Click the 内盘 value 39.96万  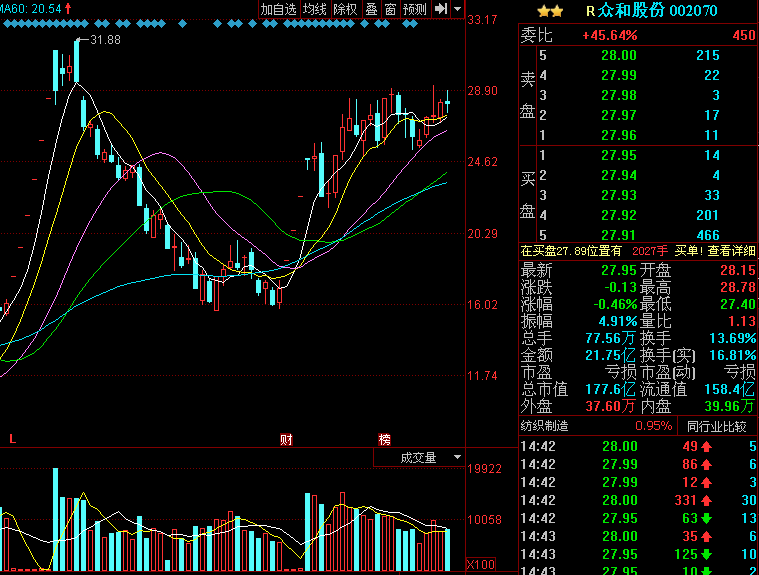pyautogui.click(x=730, y=406)
